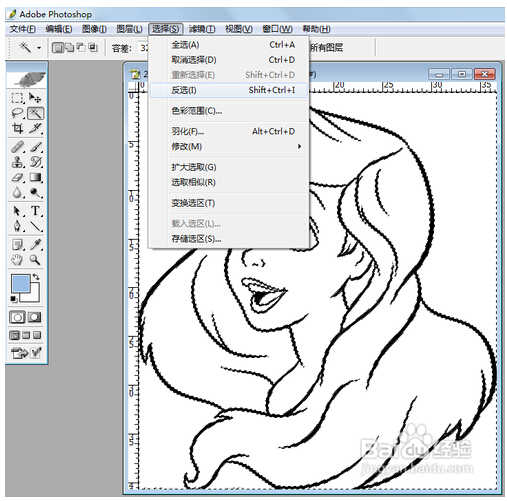Close the open 选择(S) menu
This screenshot has width=507, height=501.
pos(166,29)
